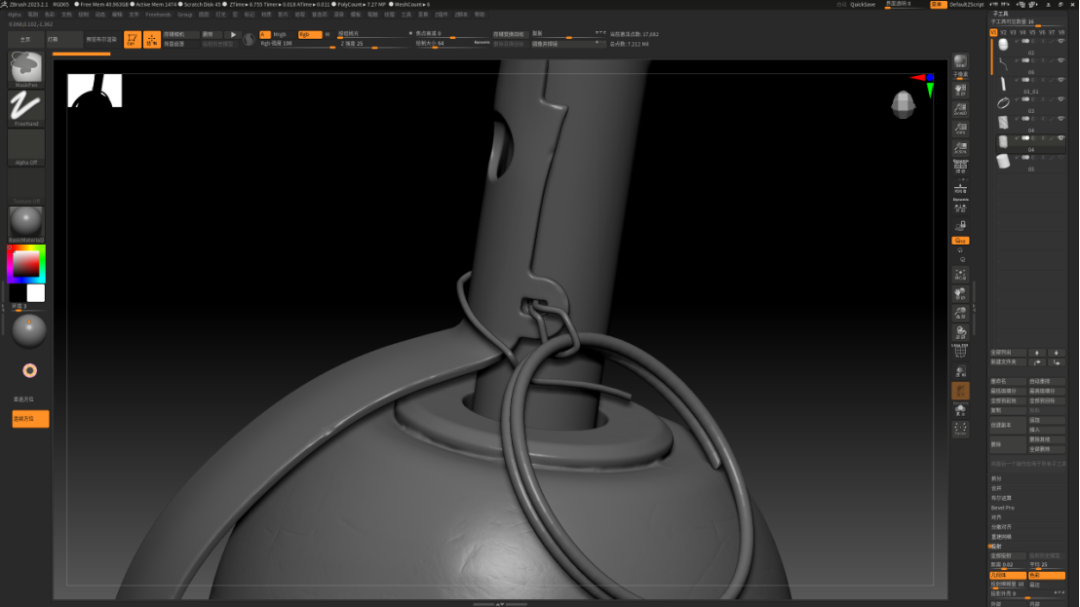This screenshot has height=607, width=1080.
Task: Toggle the floor grid icon
Action: (x=960, y=188)
